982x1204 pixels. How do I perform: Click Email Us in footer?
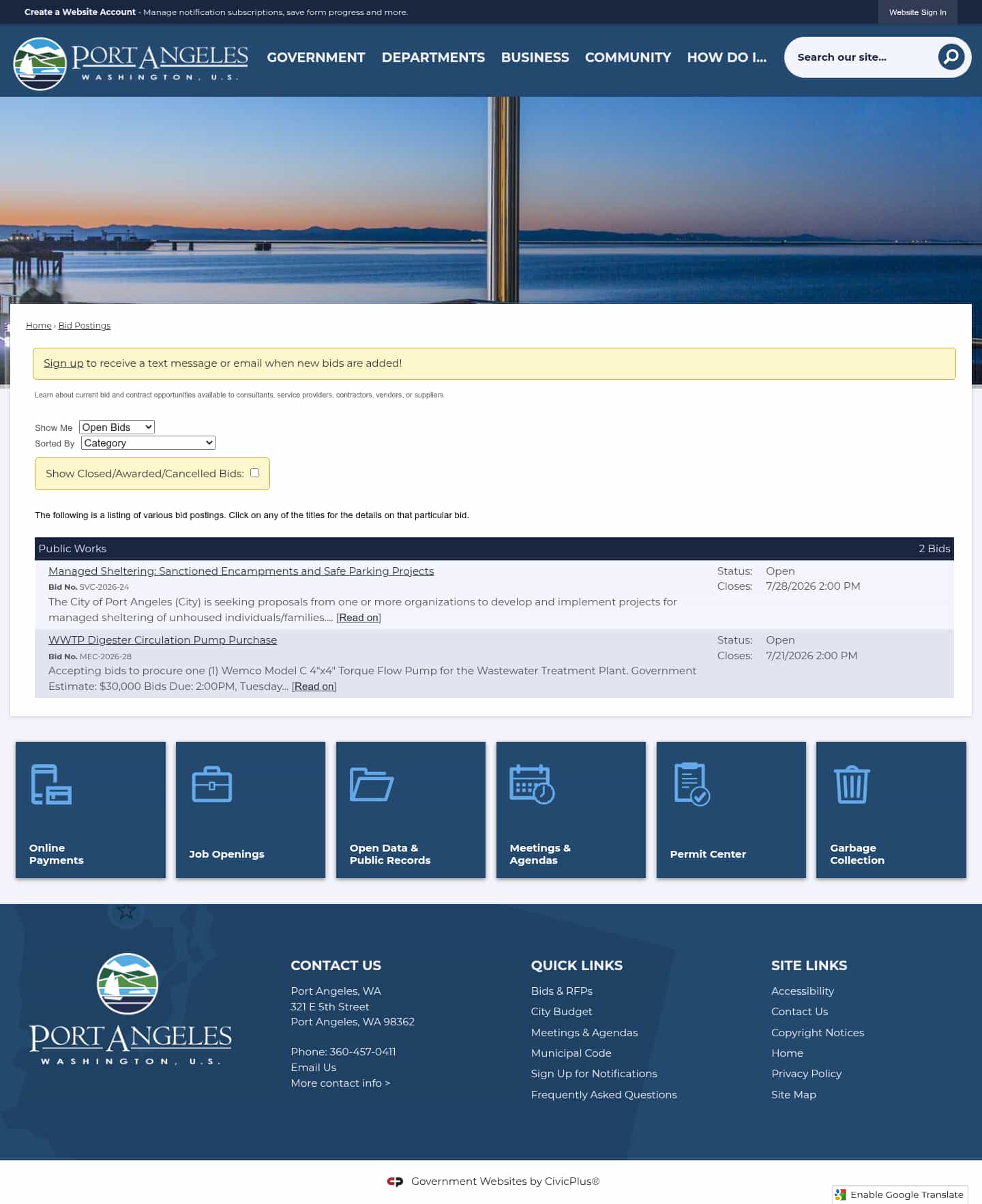pyautogui.click(x=313, y=1068)
